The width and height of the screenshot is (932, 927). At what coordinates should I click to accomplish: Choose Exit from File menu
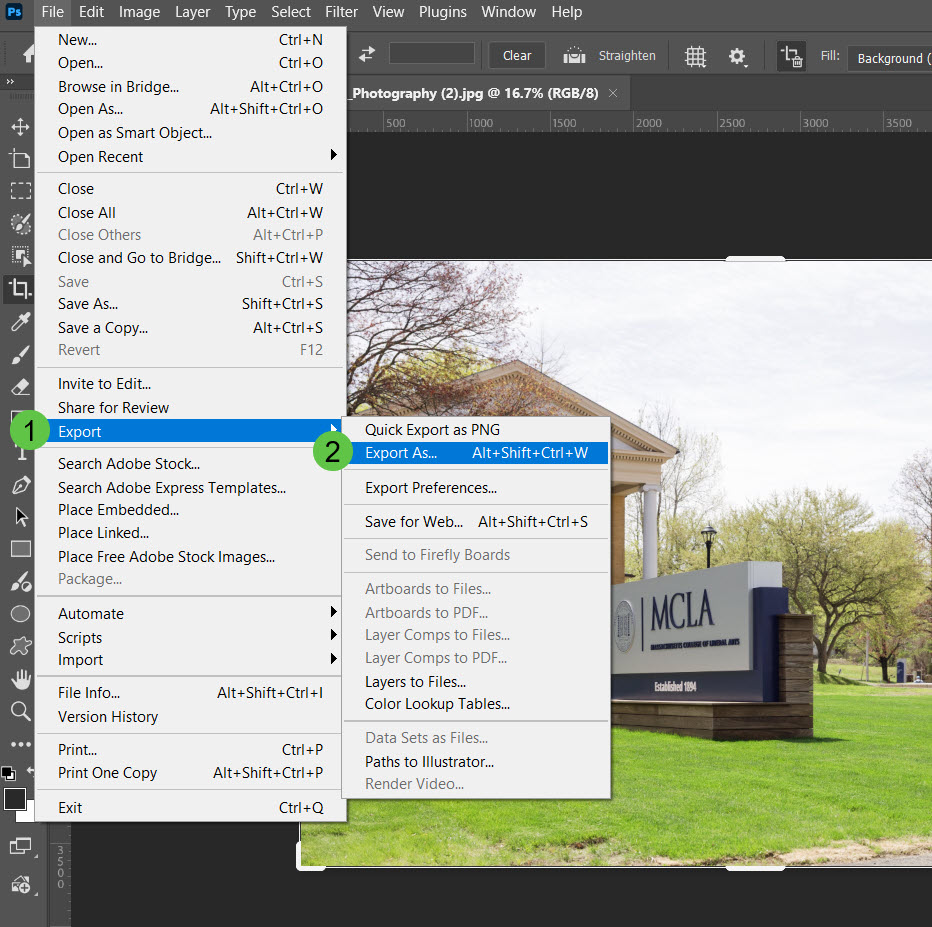tap(190, 808)
